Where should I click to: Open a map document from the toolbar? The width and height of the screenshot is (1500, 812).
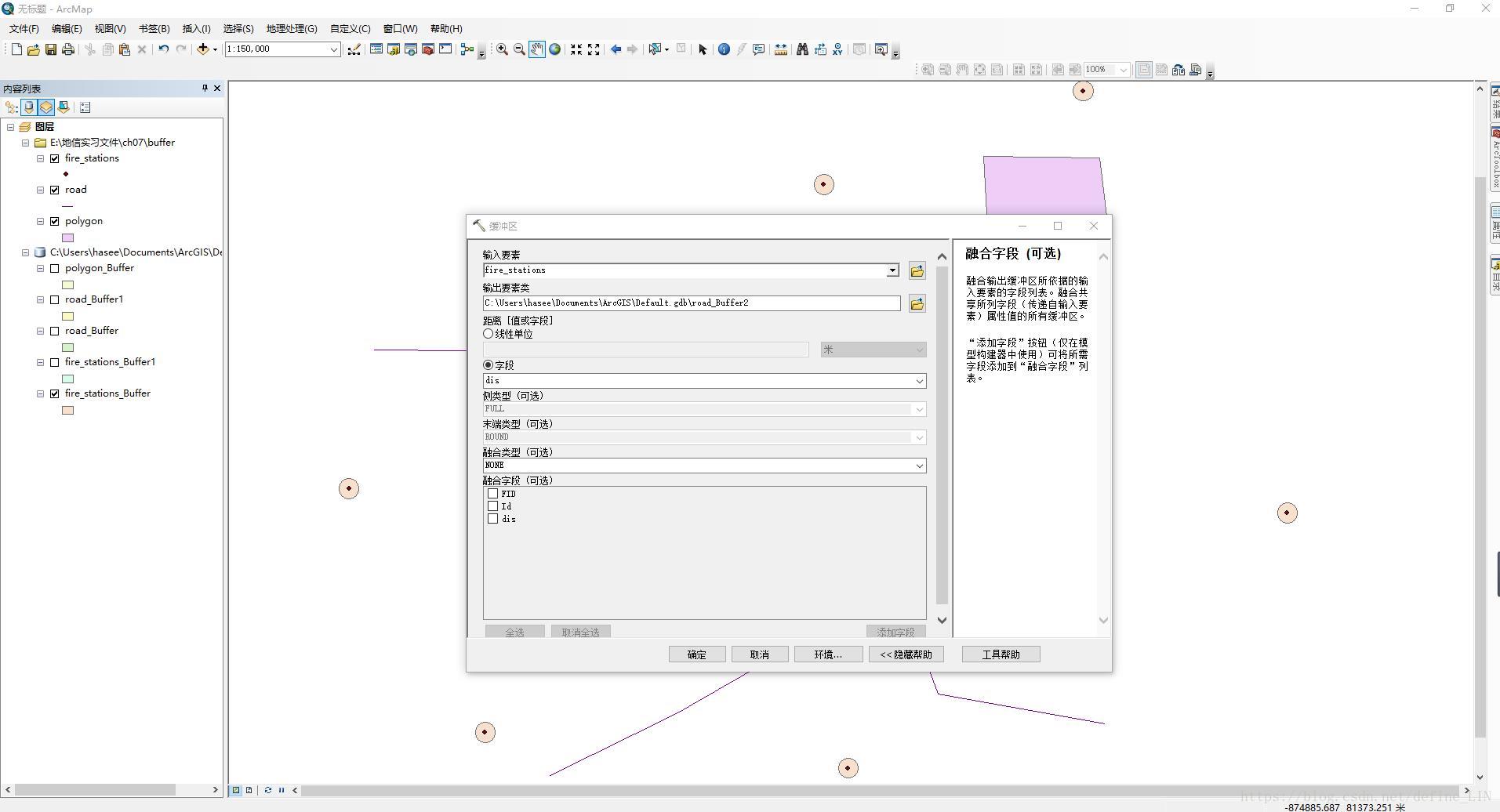pyautogui.click(x=33, y=49)
